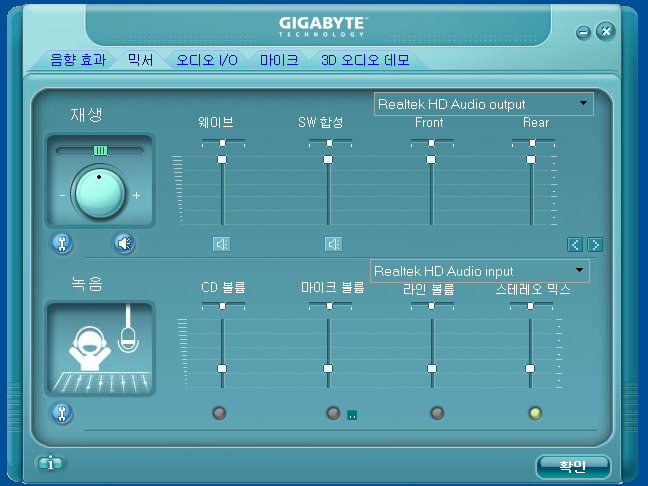Click the recording DJ mixer illustration

[100, 348]
